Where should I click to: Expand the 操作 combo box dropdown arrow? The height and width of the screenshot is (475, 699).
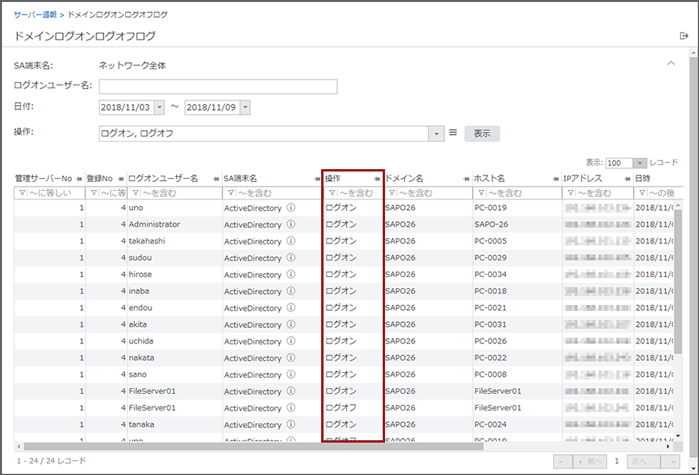click(436, 133)
